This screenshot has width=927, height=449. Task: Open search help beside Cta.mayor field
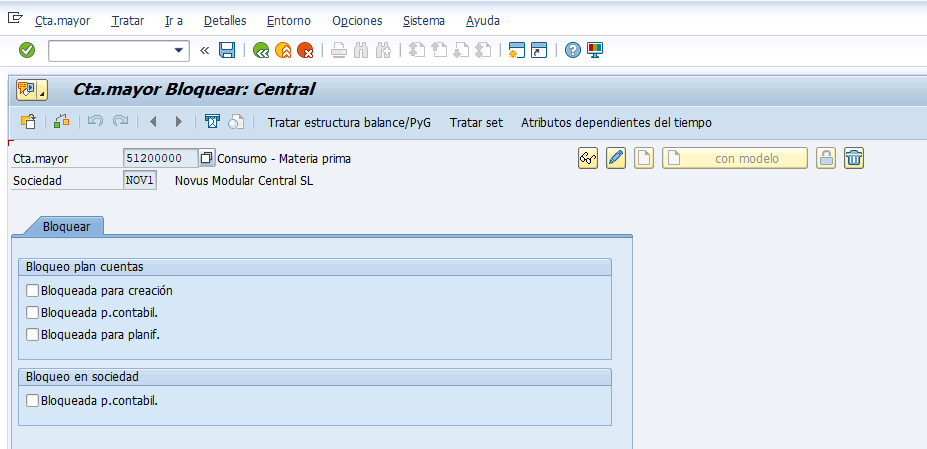207,158
